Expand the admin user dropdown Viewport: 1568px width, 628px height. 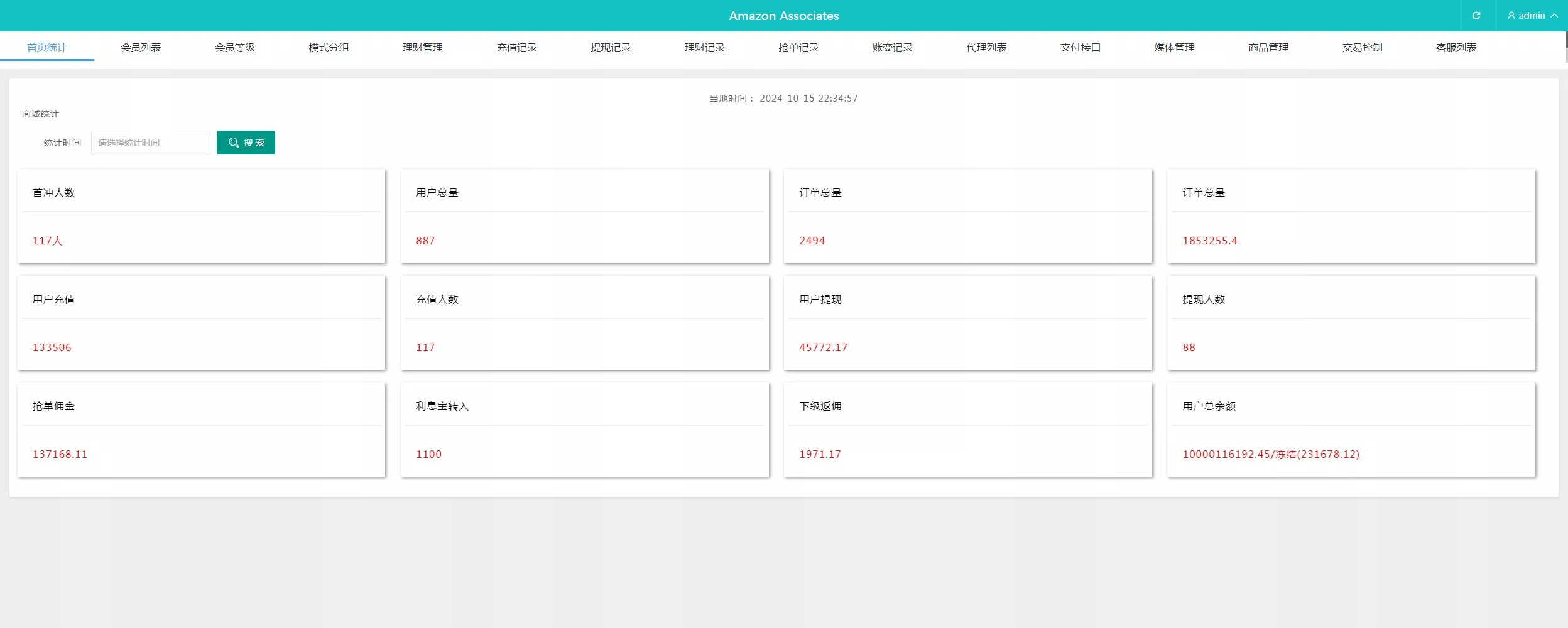(1532, 16)
